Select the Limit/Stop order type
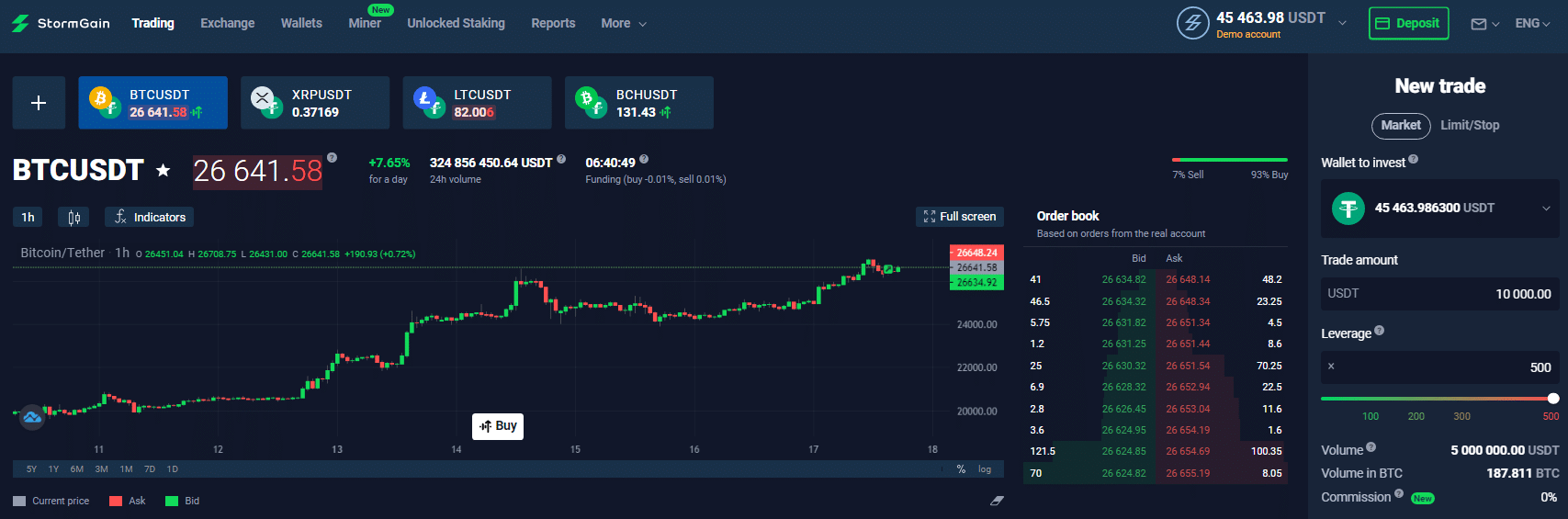The height and width of the screenshot is (519, 1568). click(1470, 125)
